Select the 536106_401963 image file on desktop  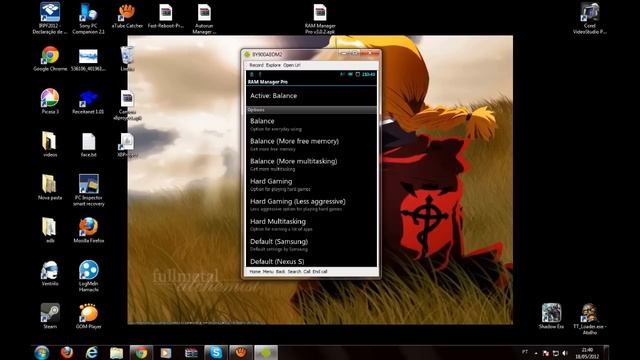89,59
